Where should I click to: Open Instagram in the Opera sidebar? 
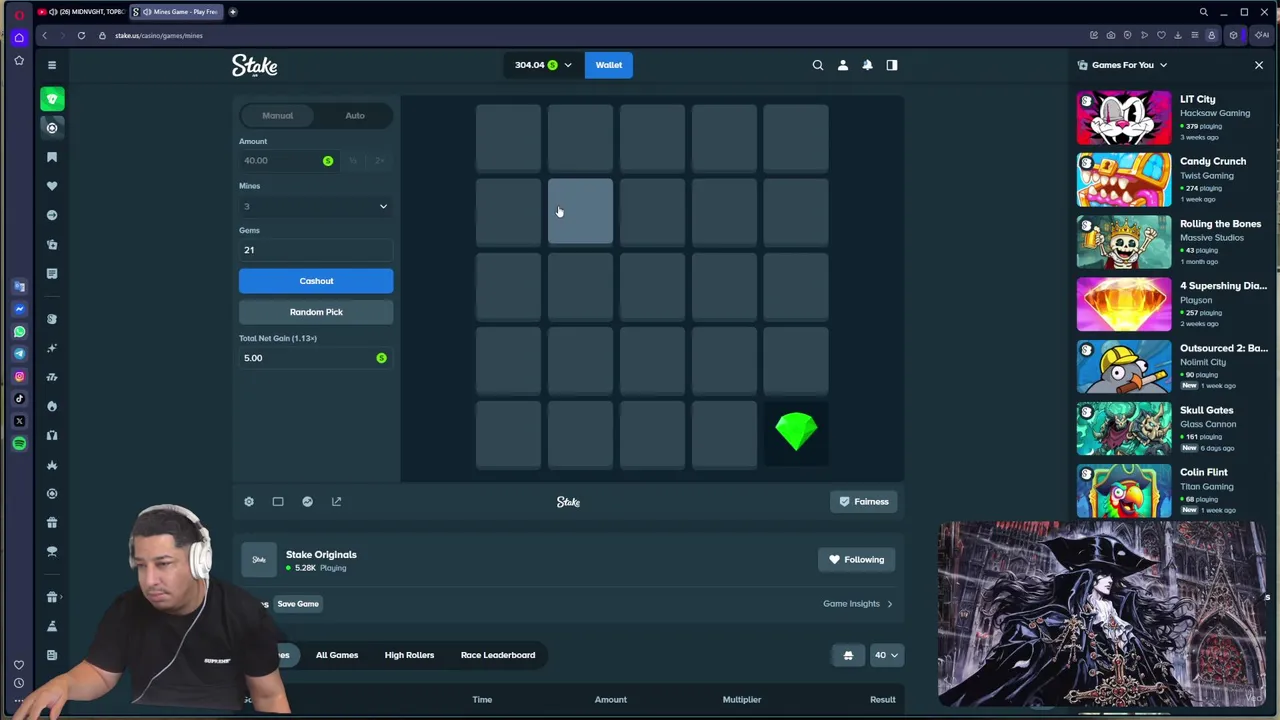19,377
